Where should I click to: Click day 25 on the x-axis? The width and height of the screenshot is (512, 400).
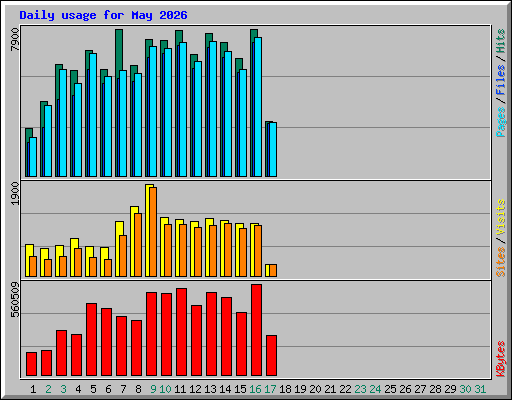390,389
